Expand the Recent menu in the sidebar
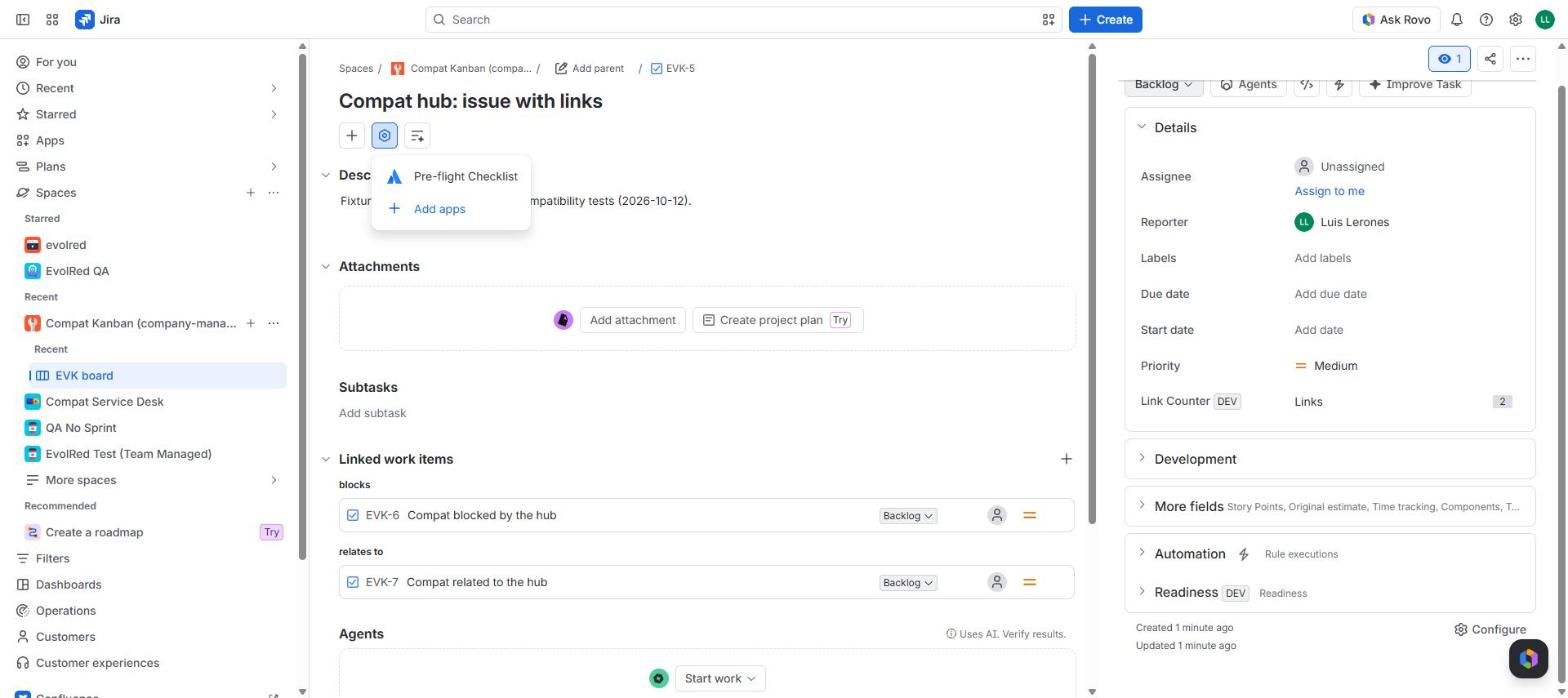 coord(274,88)
